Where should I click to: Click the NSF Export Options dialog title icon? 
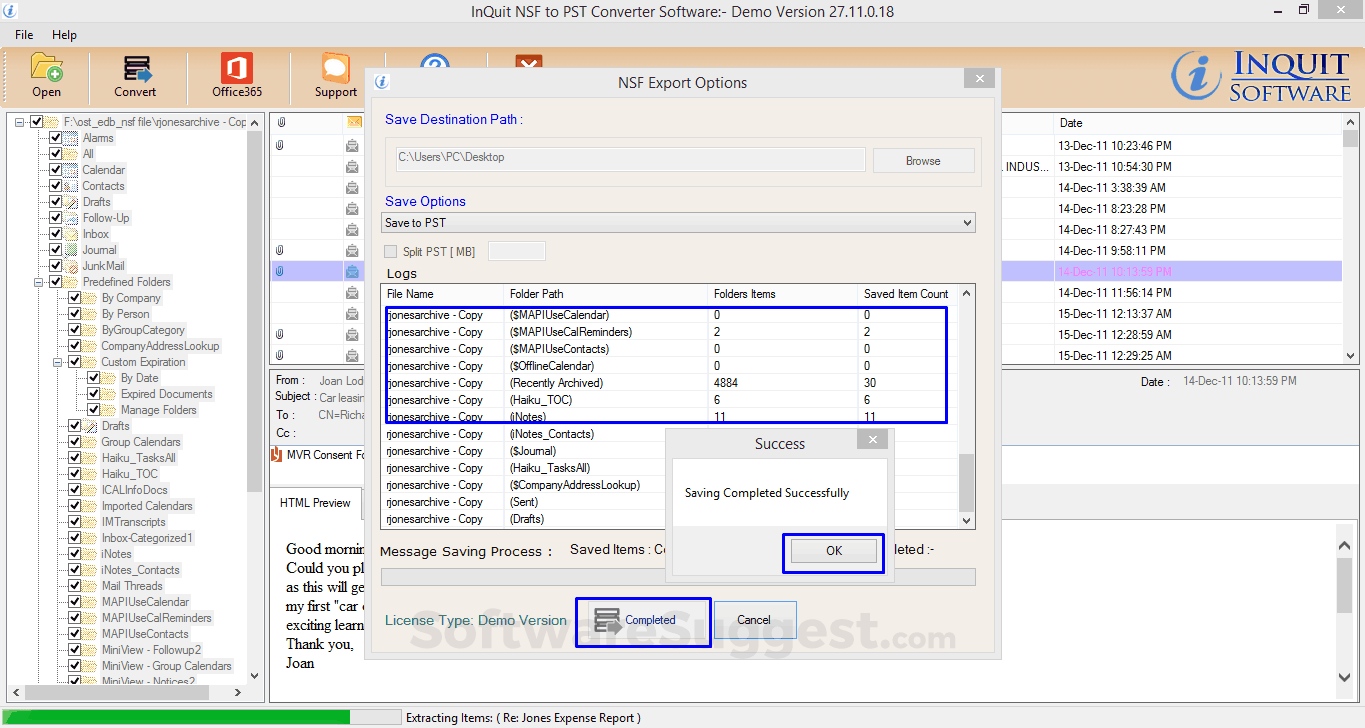381,82
